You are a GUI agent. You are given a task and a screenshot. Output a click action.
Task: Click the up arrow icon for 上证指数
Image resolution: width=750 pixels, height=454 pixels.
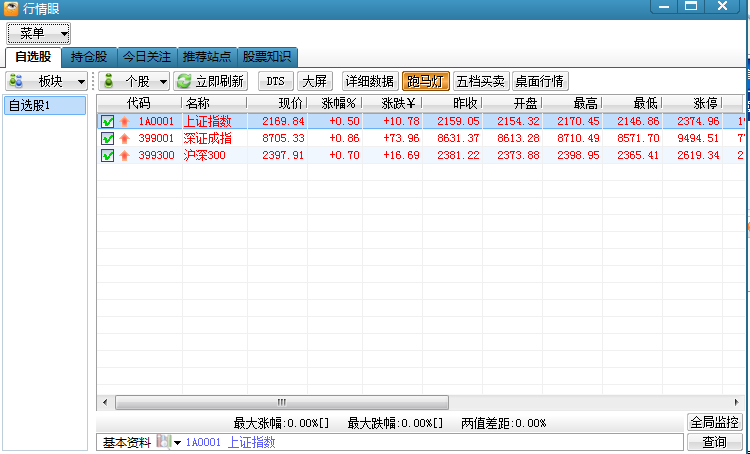pos(125,122)
